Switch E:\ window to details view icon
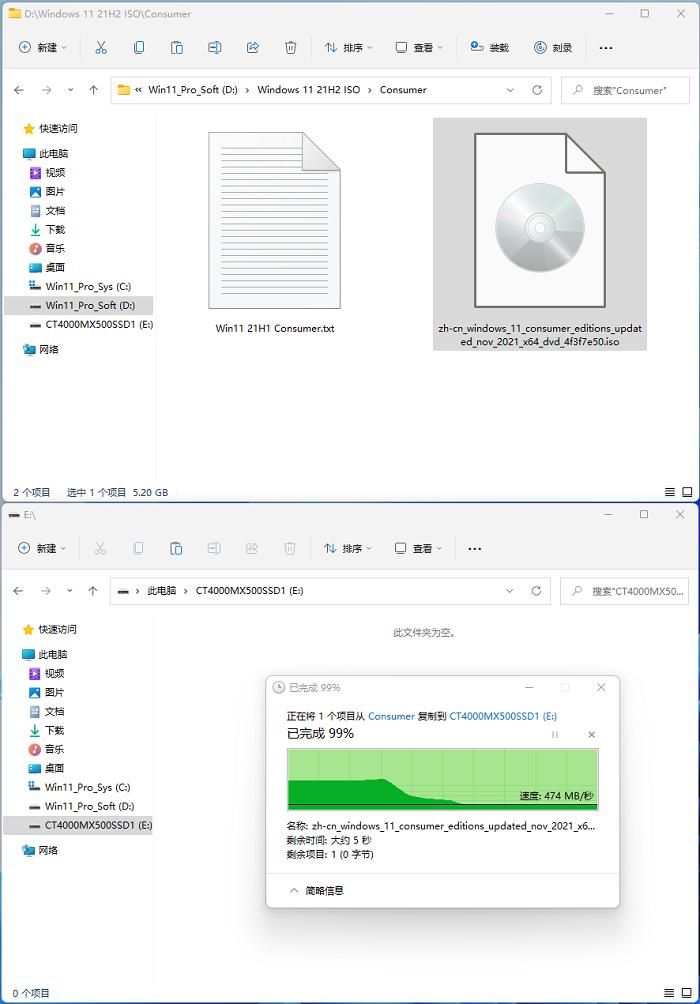 click(x=669, y=993)
